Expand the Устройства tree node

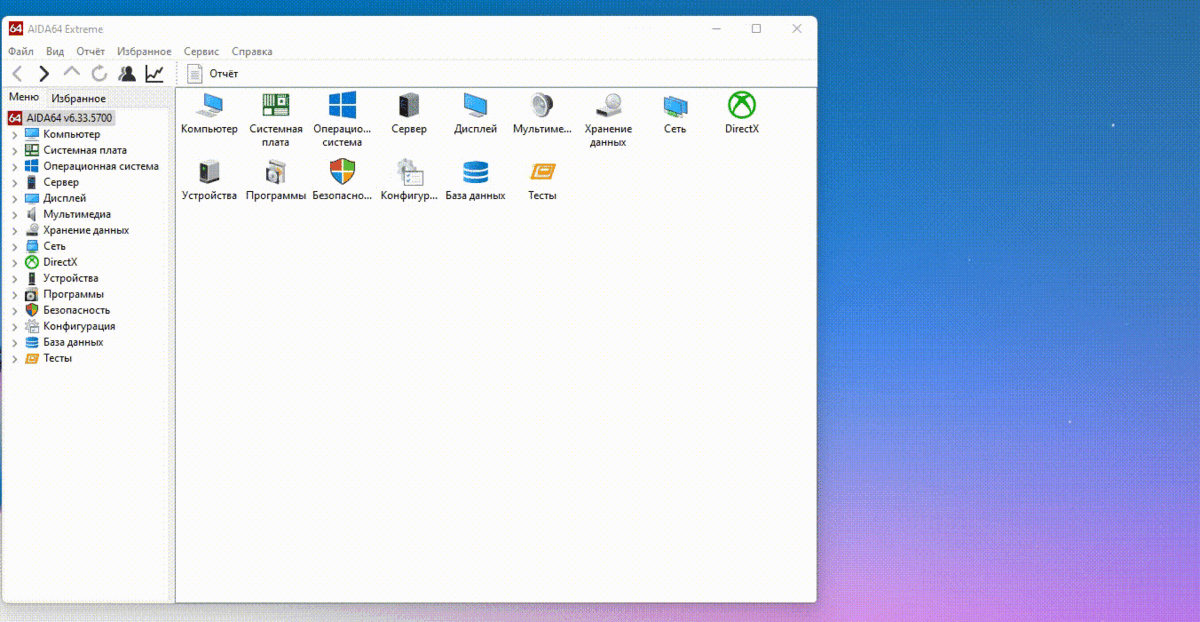point(15,279)
